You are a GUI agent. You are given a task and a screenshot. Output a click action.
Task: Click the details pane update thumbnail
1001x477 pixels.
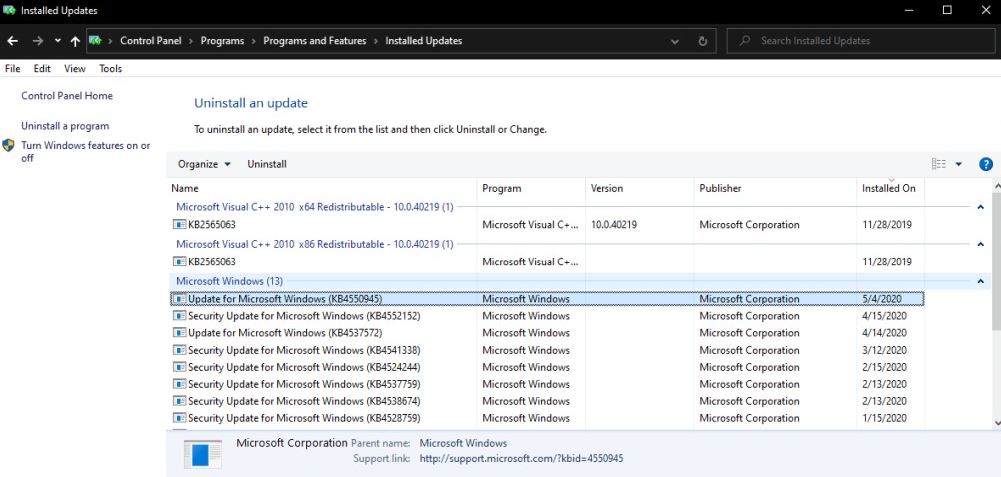coord(202,454)
